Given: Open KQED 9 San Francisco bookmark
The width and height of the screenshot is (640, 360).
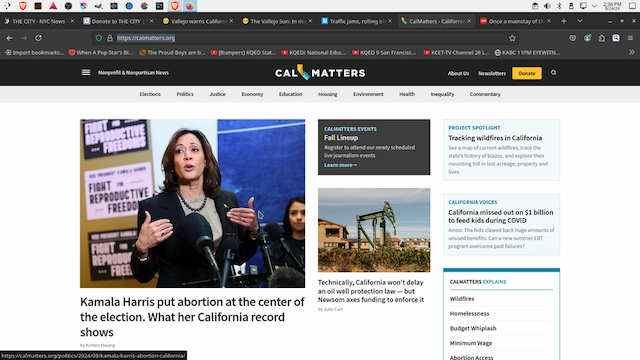Looking at the screenshot, I should coord(384,52).
